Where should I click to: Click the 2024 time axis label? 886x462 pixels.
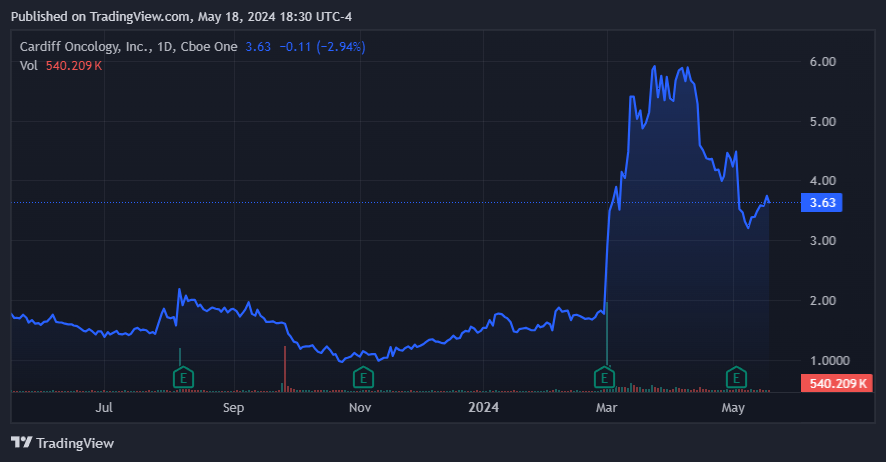pos(484,407)
